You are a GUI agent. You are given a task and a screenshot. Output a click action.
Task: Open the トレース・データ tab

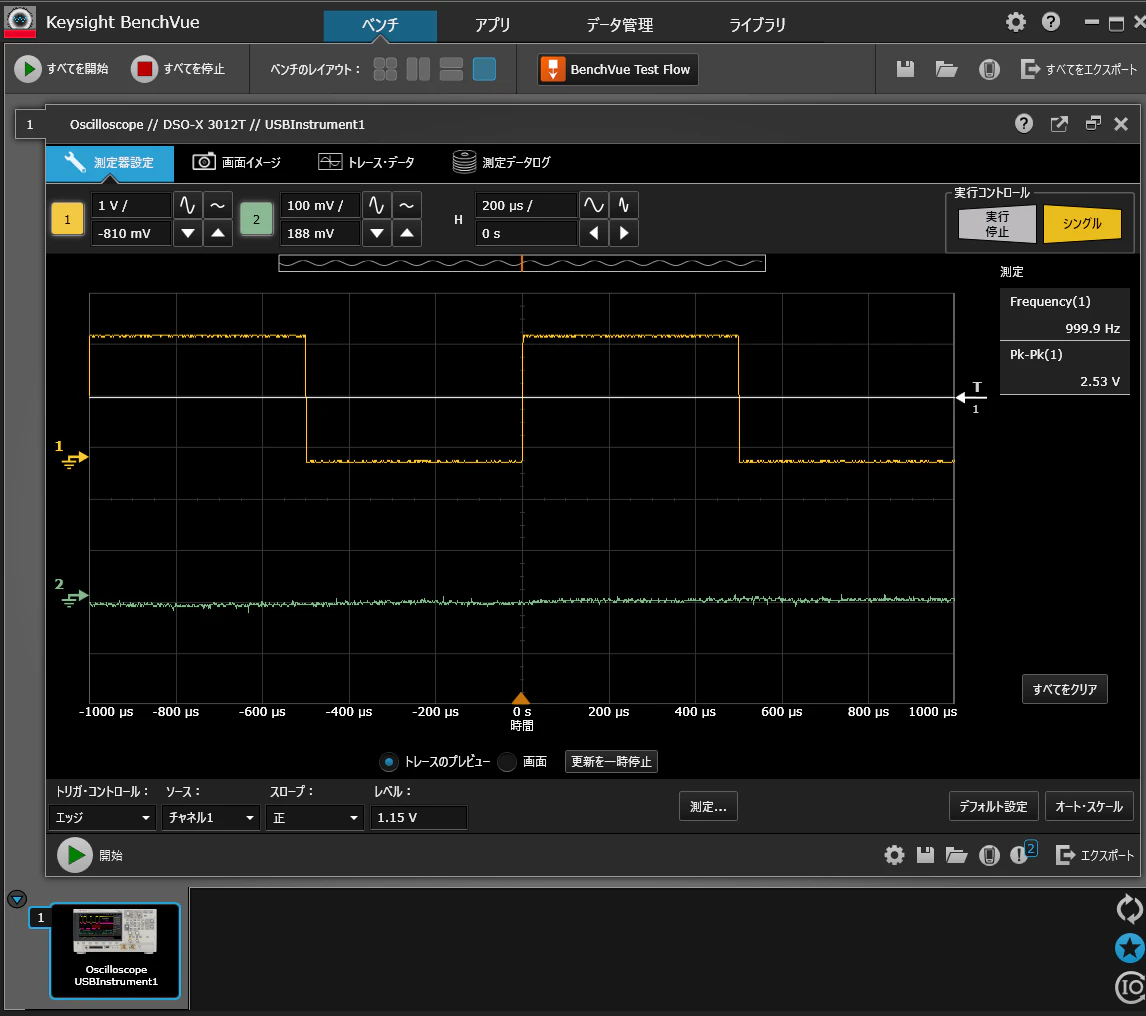[x=367, y=162]
